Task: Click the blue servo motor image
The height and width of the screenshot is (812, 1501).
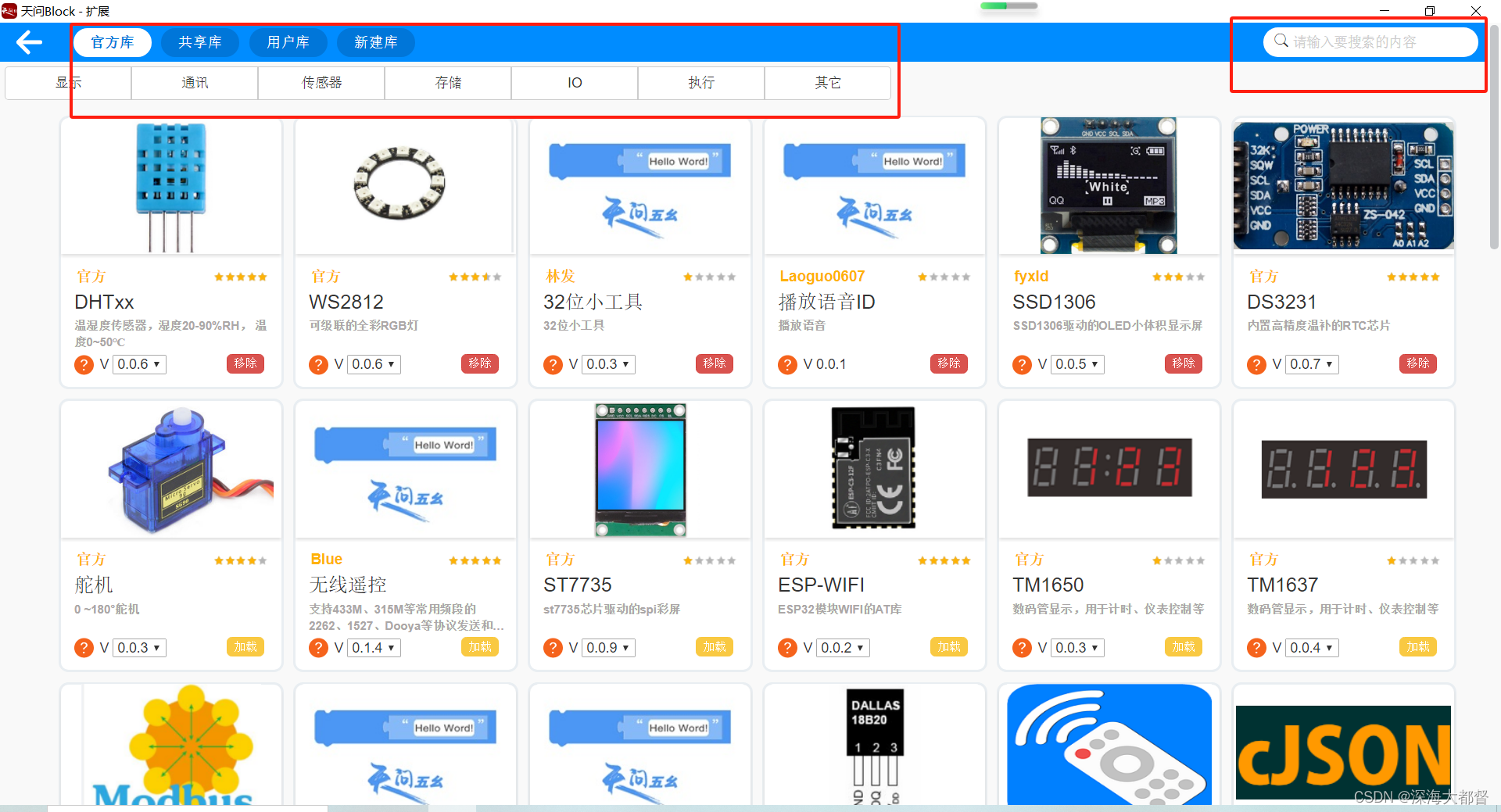Action: pyautogui.click(x=189, y=470)
